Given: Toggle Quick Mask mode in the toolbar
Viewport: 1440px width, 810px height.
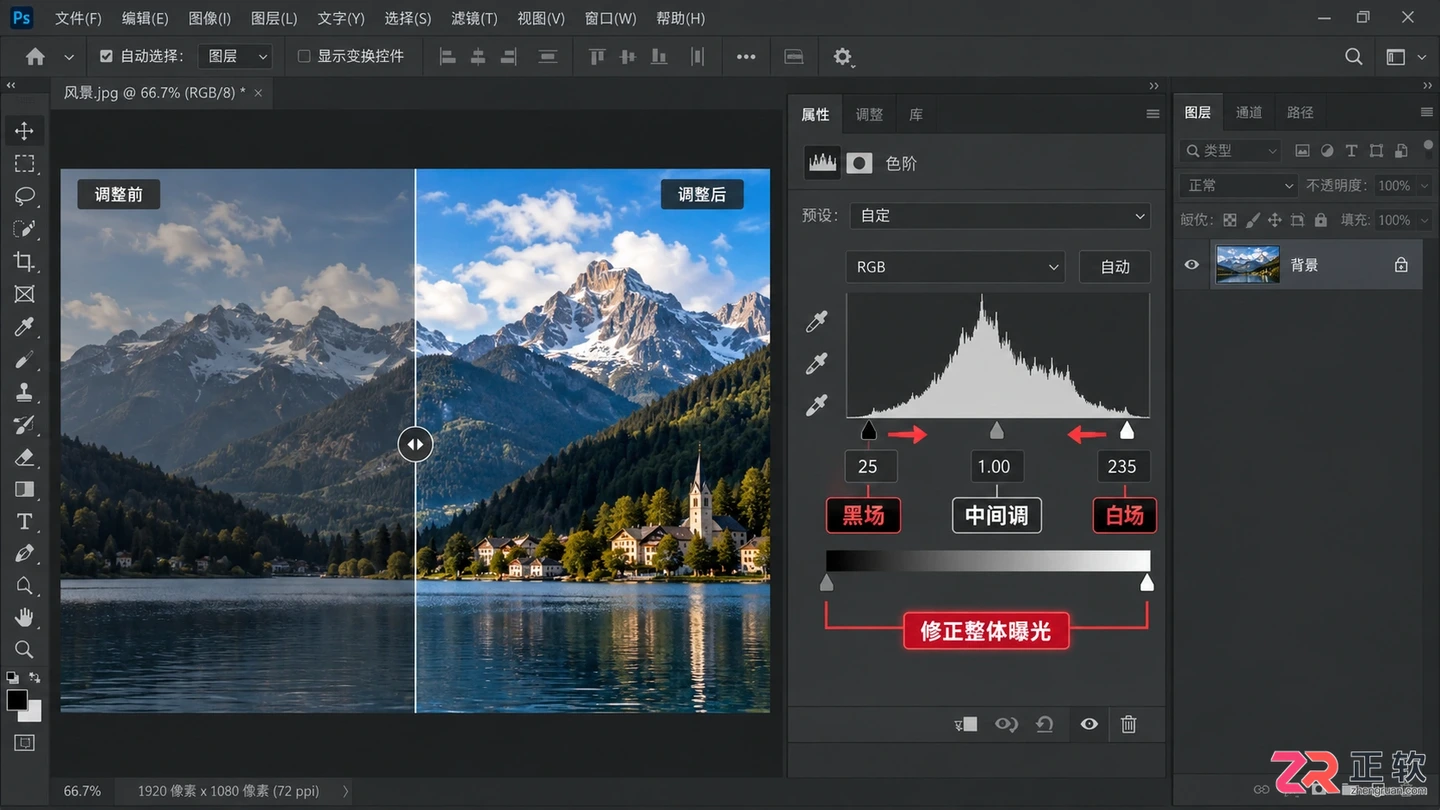Looking at the screenshot, I should pyautogui.click(x=24, y=743).
